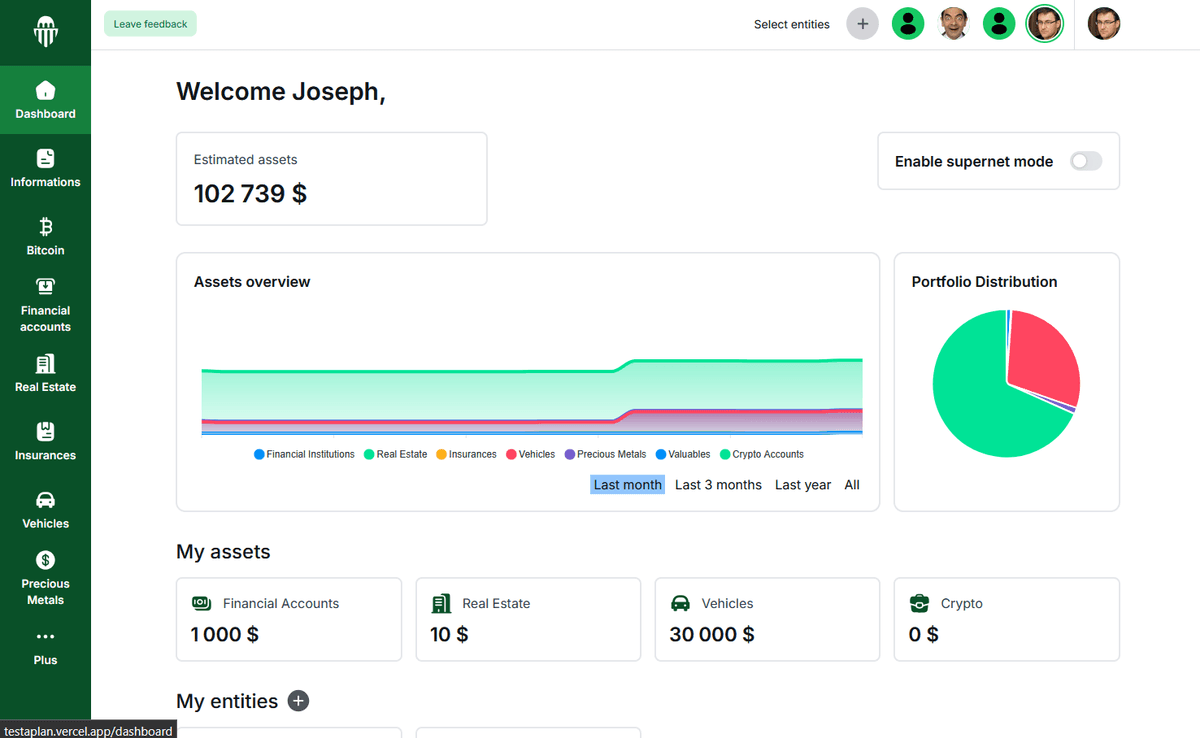Go to Real Estate sidebar icon
1200x738 pixels.
coord(45,373)
